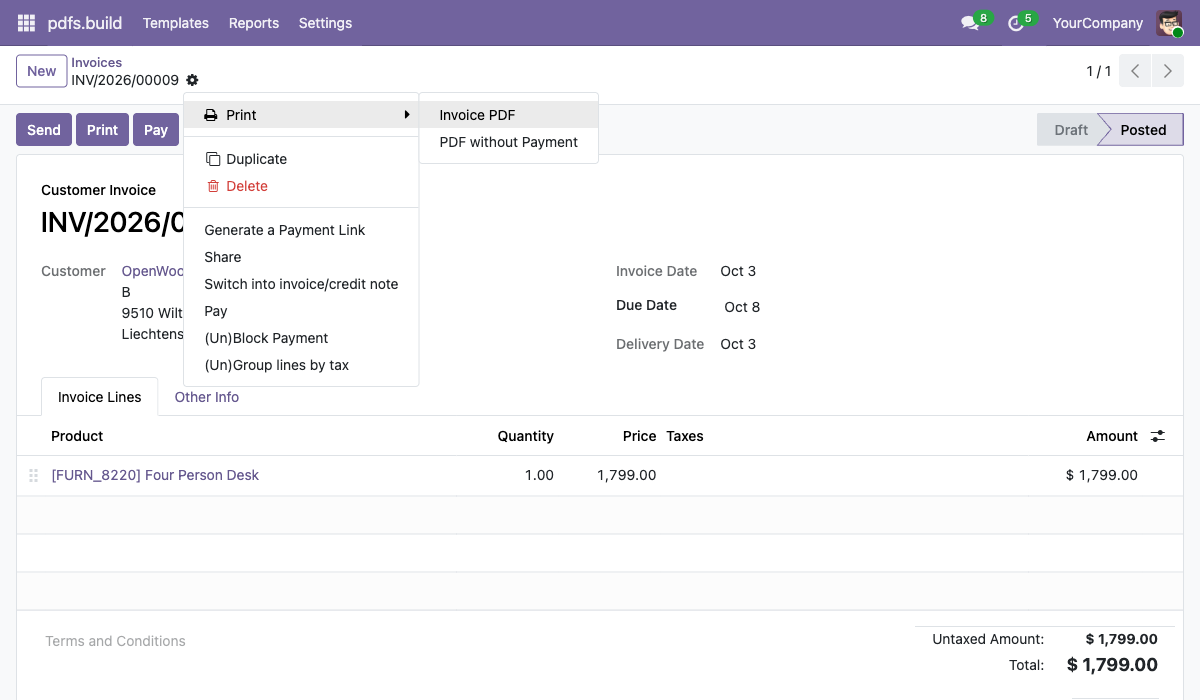Click the gear actions icon beside INV/2026/00009
1200x700 pixels.
192,80
